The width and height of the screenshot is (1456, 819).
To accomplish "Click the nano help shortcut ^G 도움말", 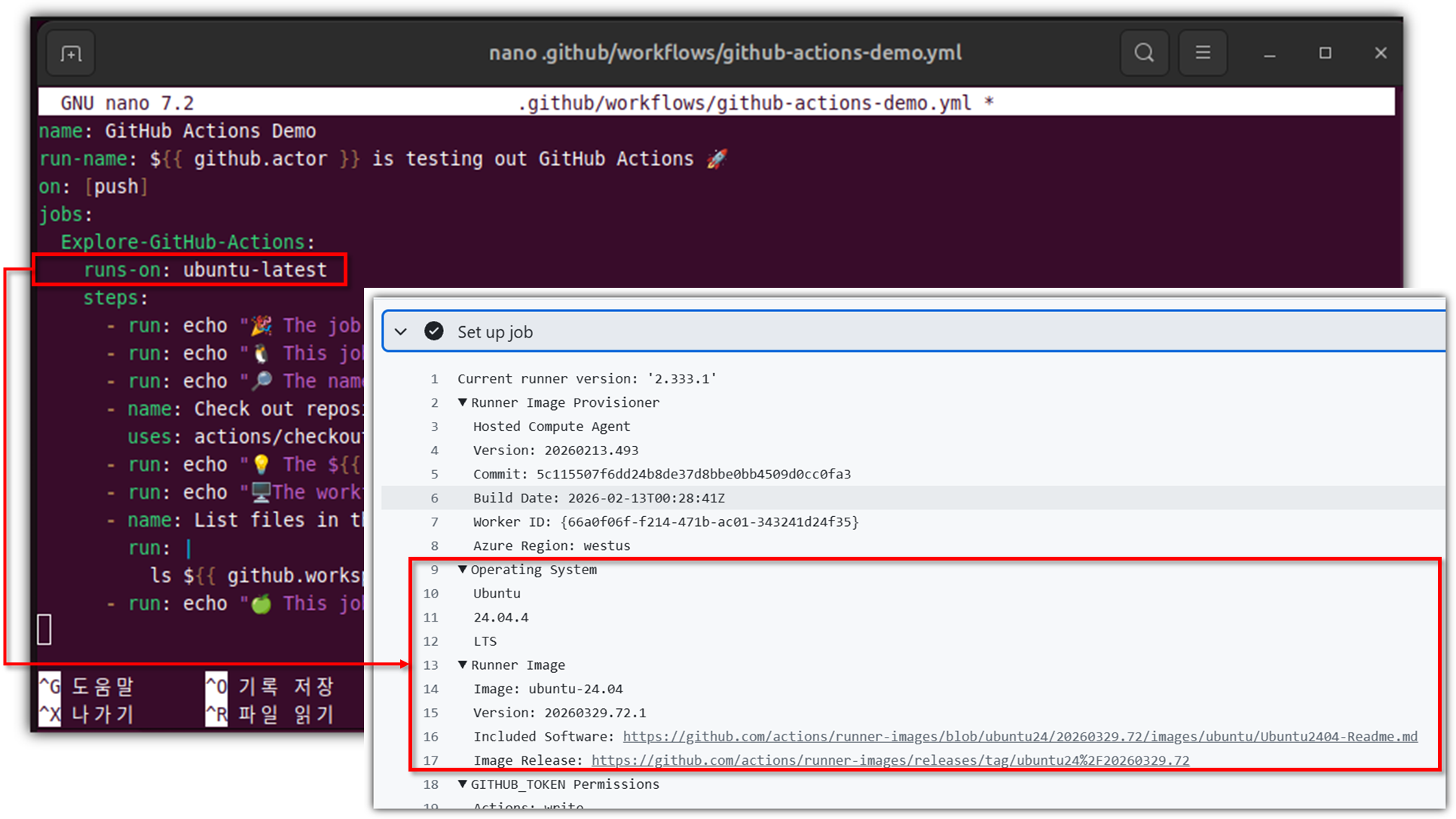I will point(86,686).
